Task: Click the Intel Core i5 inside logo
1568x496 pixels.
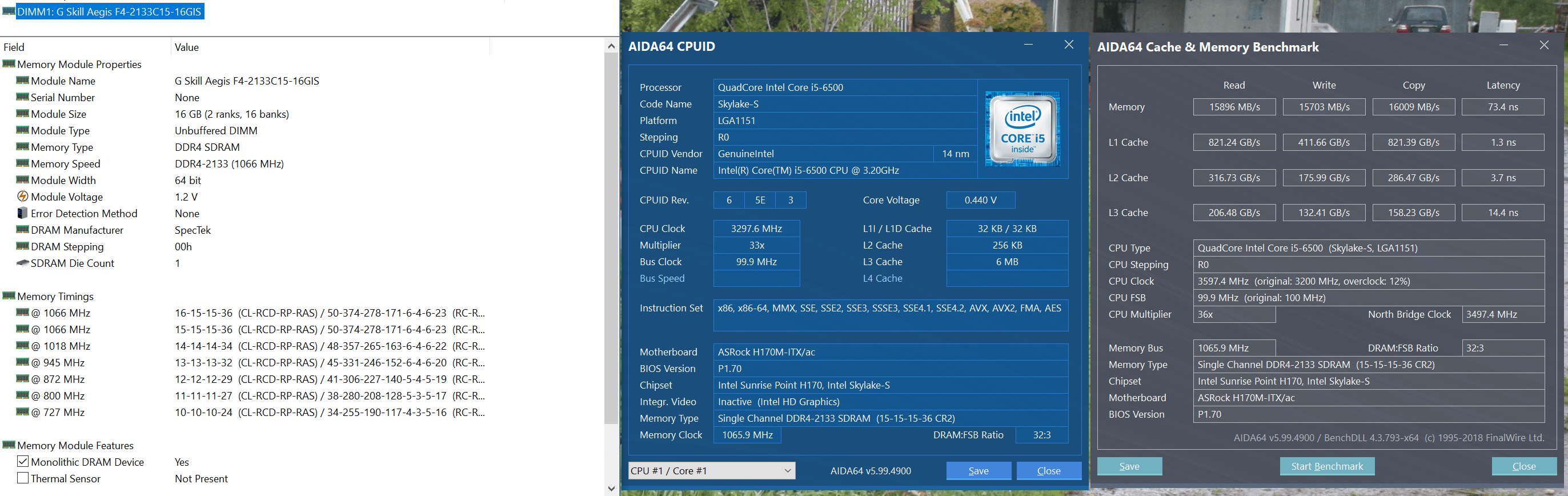Action: point(1022,129)
